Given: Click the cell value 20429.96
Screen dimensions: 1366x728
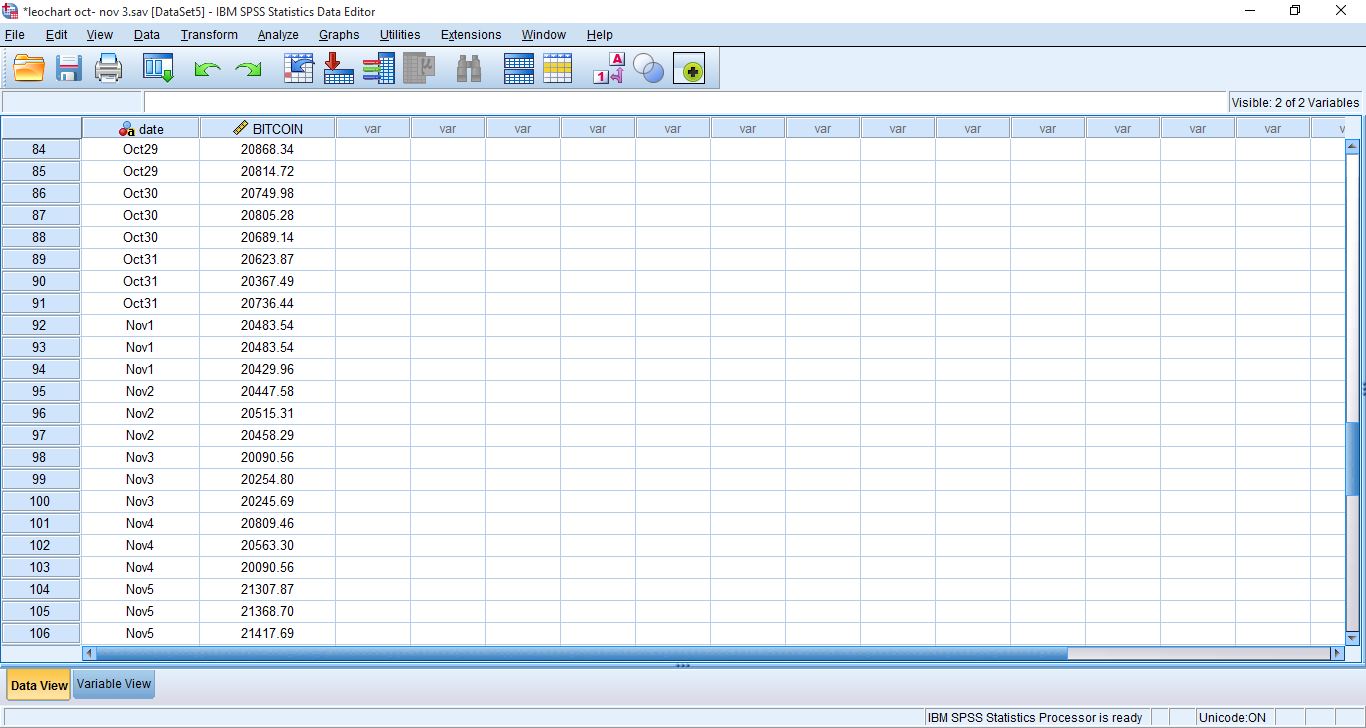Looking at the screenshot, I should pyautogui.click(x=267, y=369).
